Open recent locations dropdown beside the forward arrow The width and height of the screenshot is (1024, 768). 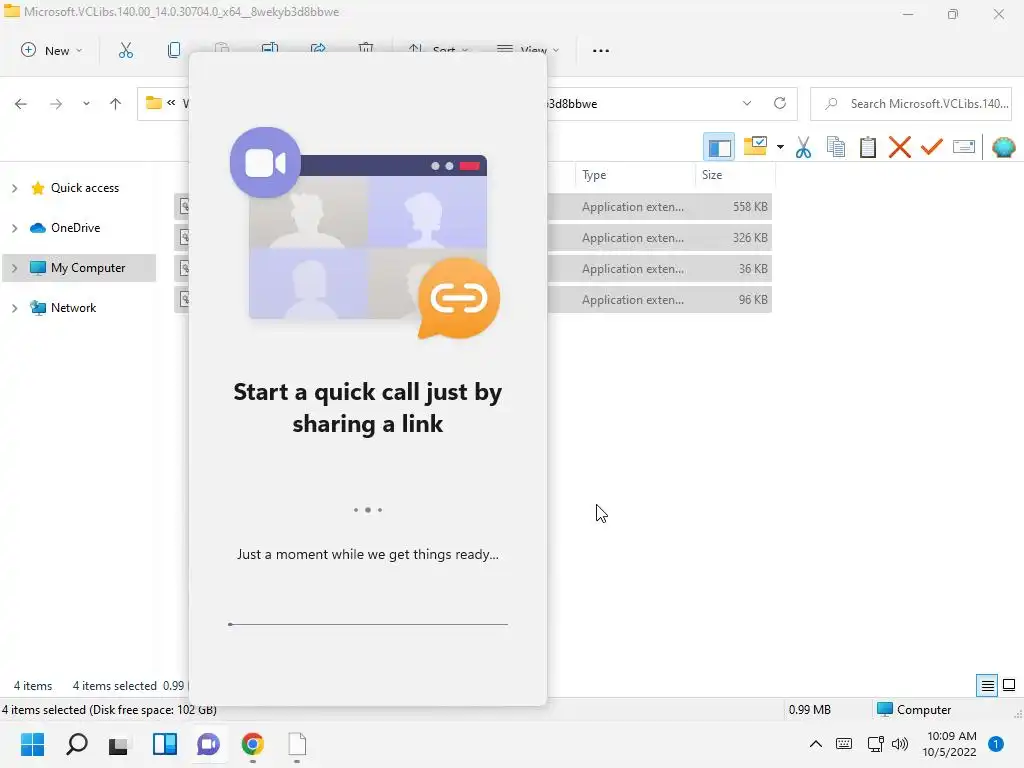(86, 104)
